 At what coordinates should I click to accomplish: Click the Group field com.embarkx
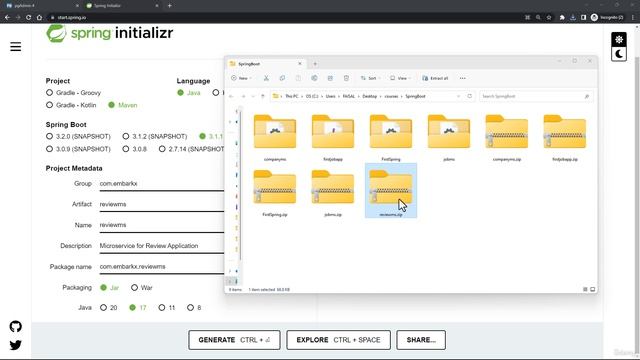(162, 184)
